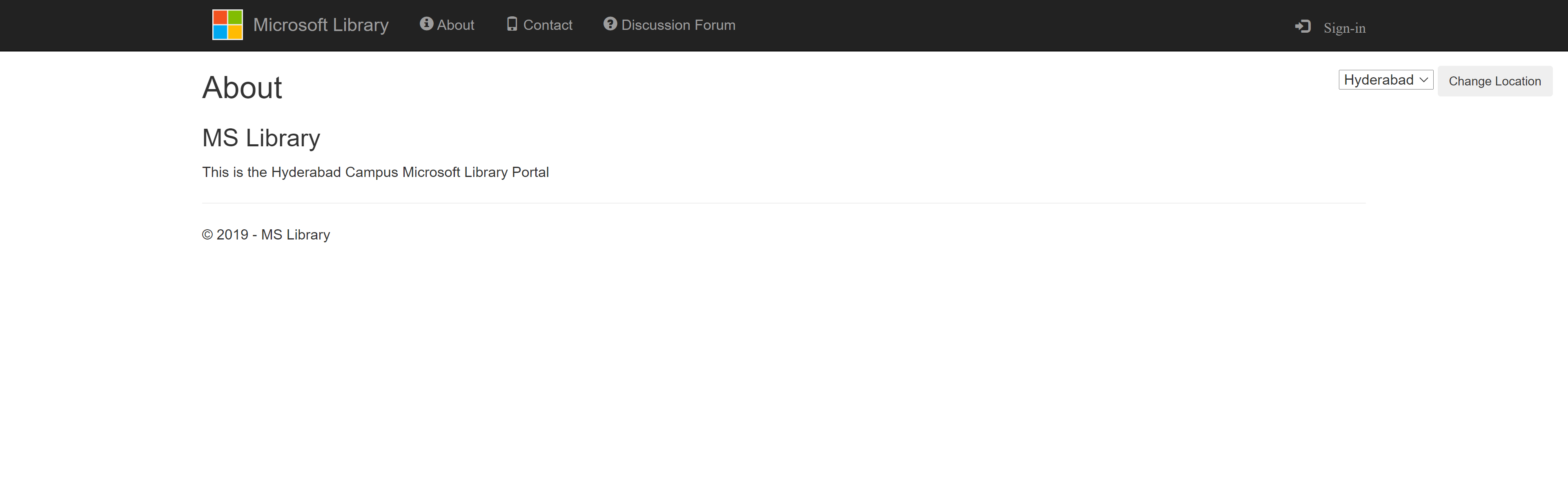
Task: Click the sign-in arrow icon
Action: [x=1303, y=27]
